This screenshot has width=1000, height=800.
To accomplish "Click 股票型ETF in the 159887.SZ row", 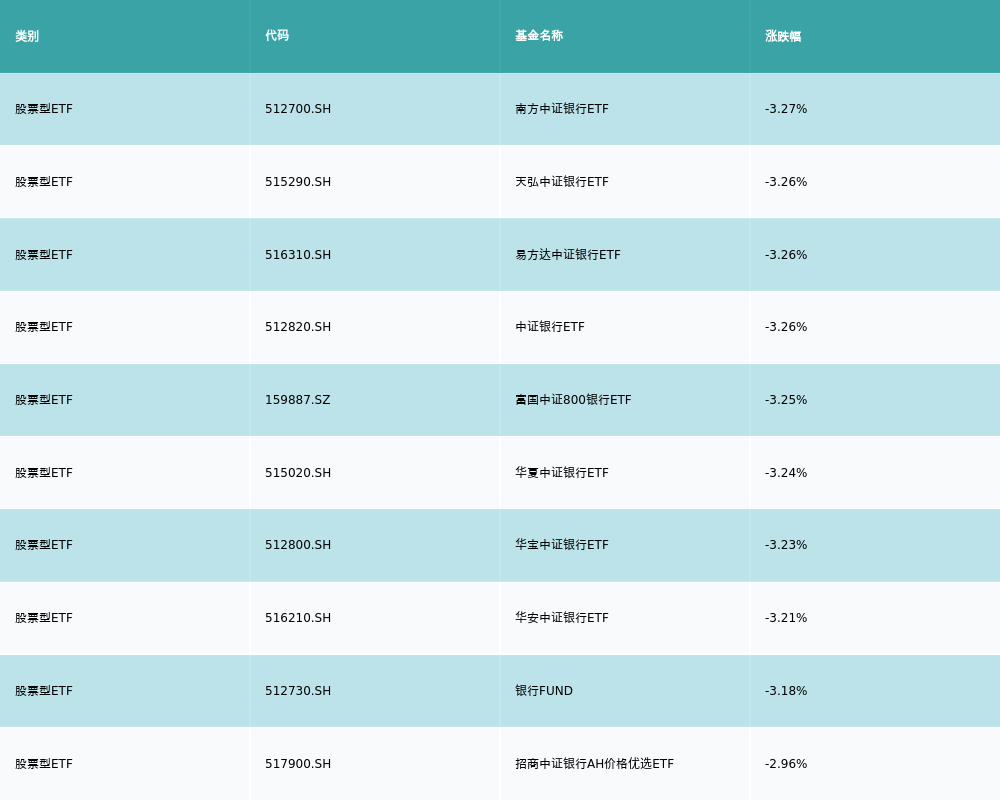I will click(x=44, y=400).
